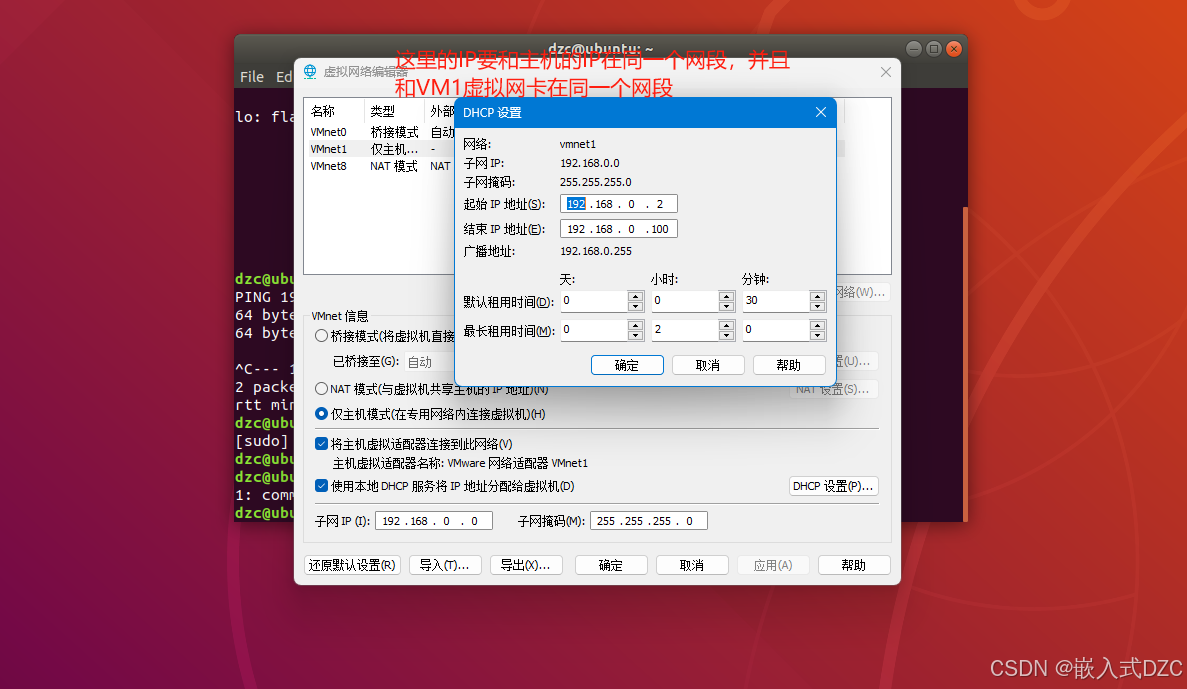Click the end IP address field
Viewport: 1187px width, 689px height.
[618, 229]
